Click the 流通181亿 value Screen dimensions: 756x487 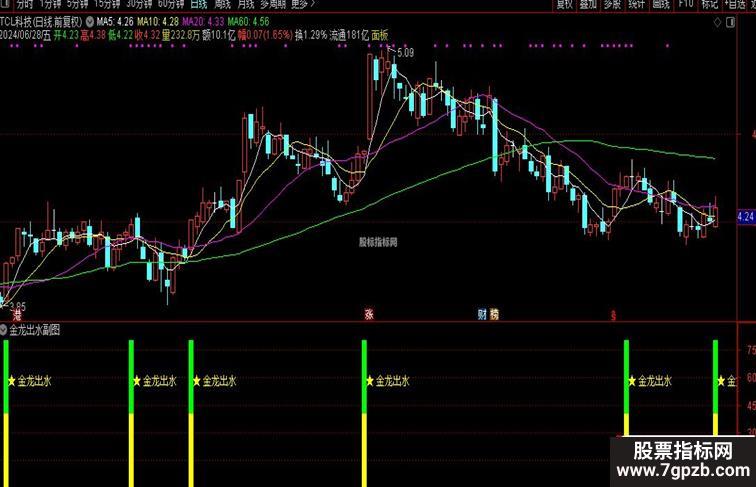pos(350,35)
